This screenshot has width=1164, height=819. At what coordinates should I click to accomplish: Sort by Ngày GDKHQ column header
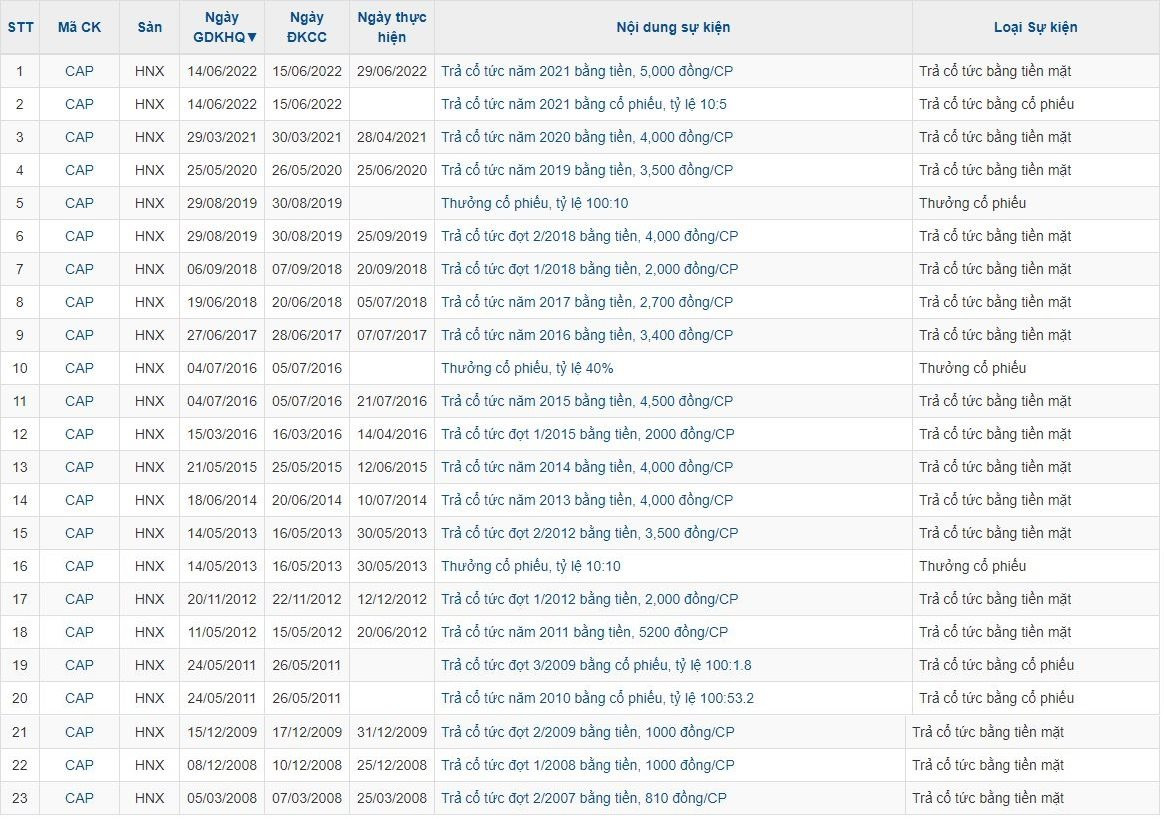coord(222,27)
